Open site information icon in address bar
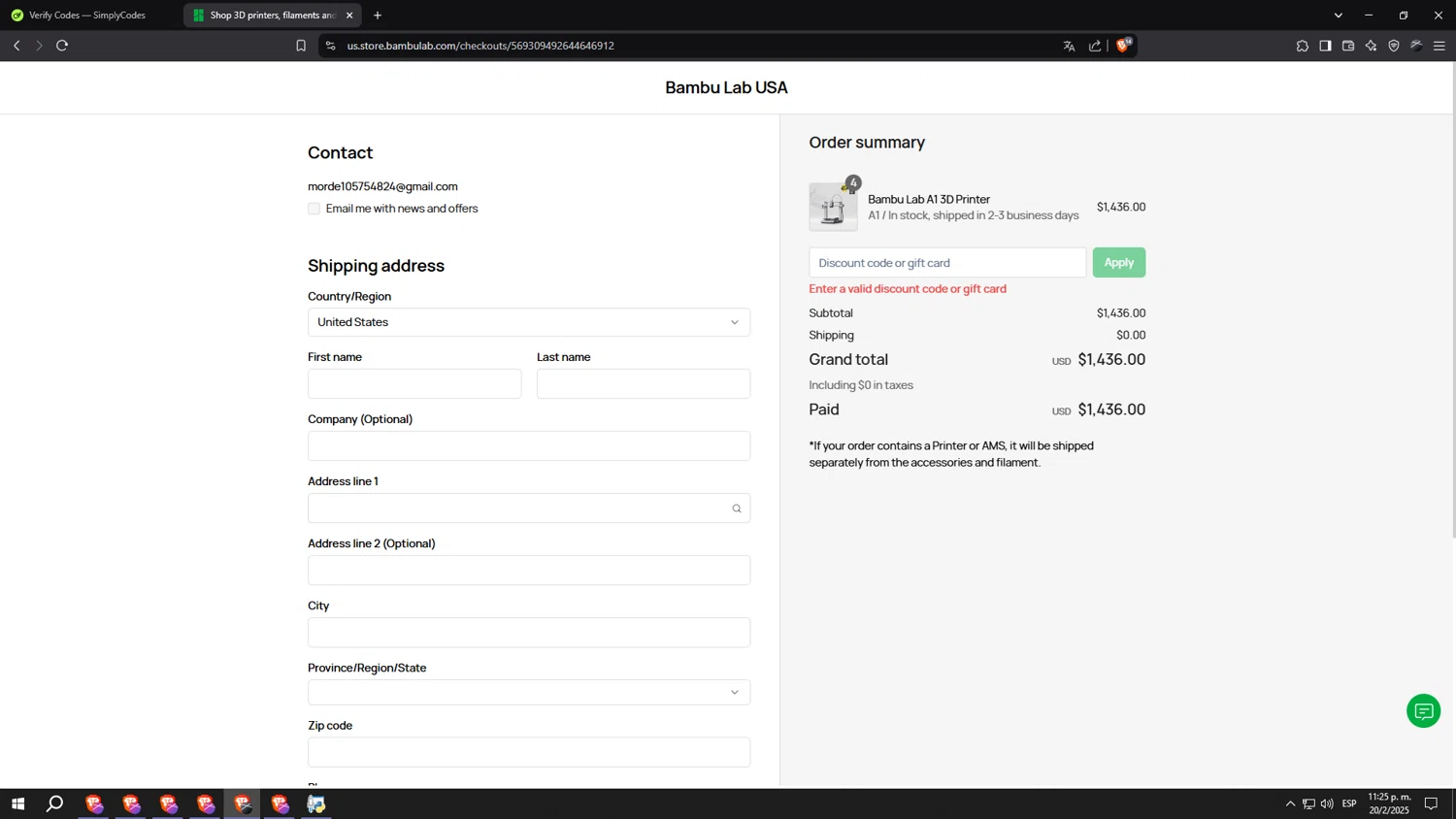Image resolution: width=1456 pixels, height=819 pixels. [x=331, y=46]
